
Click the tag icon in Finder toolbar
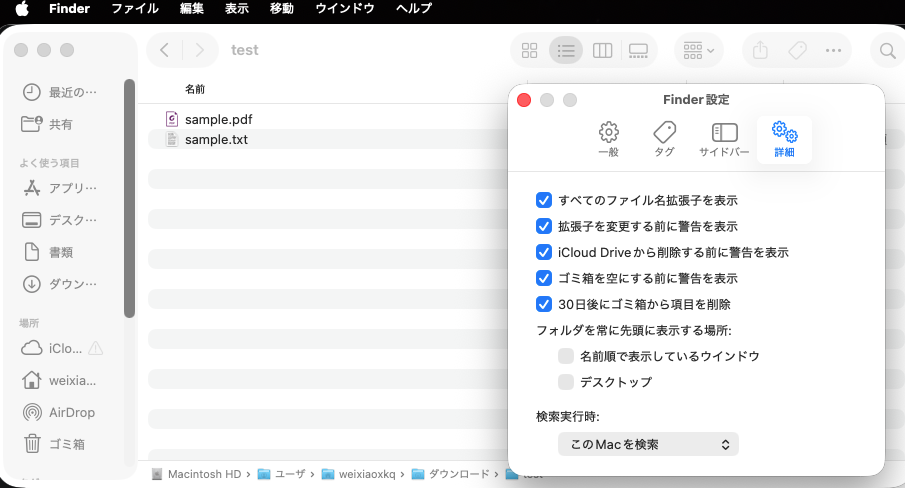click(797, 50)
